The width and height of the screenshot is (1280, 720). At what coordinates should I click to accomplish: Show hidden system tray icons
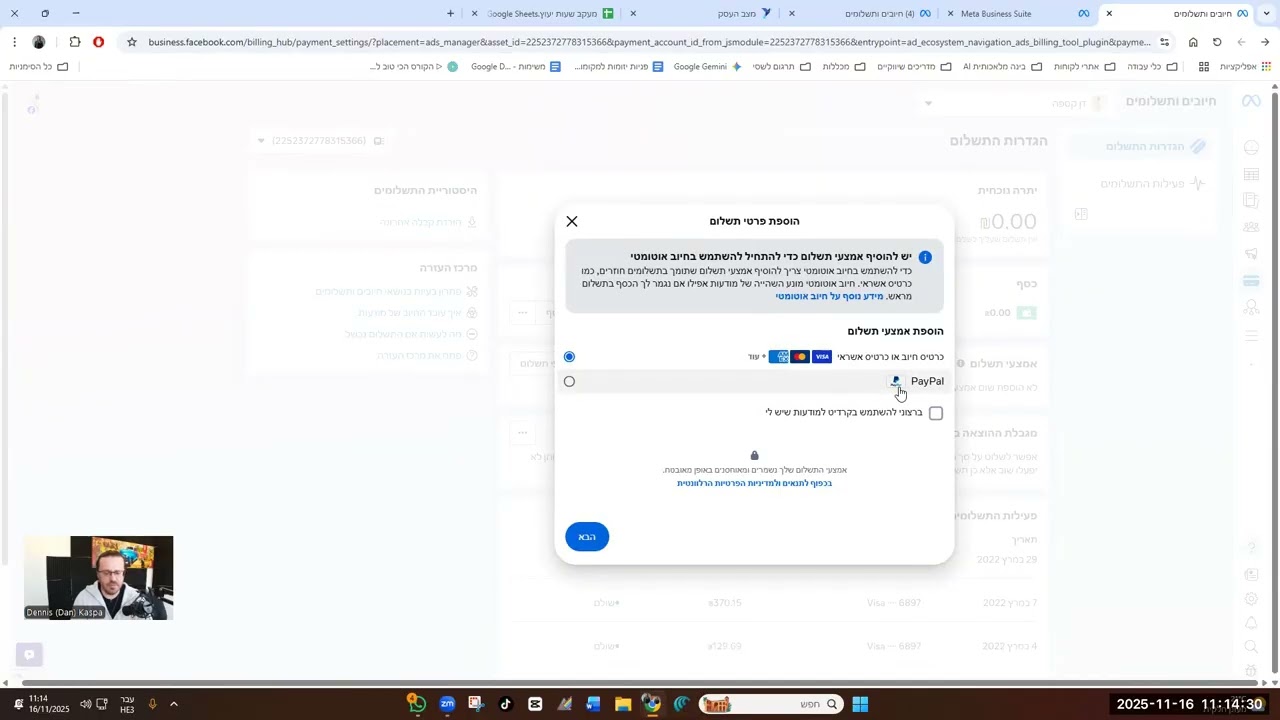click(173, 704)
